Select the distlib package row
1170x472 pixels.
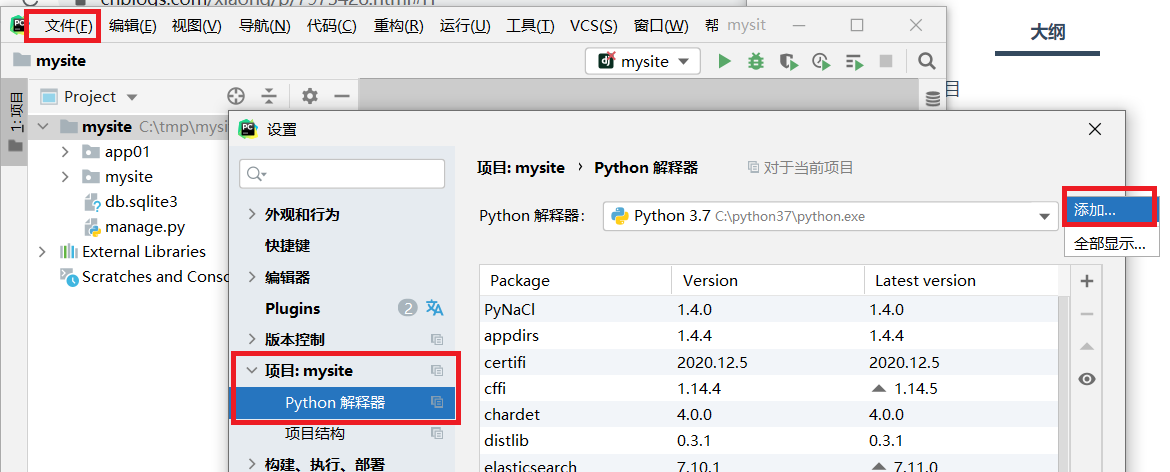[769, 441]
